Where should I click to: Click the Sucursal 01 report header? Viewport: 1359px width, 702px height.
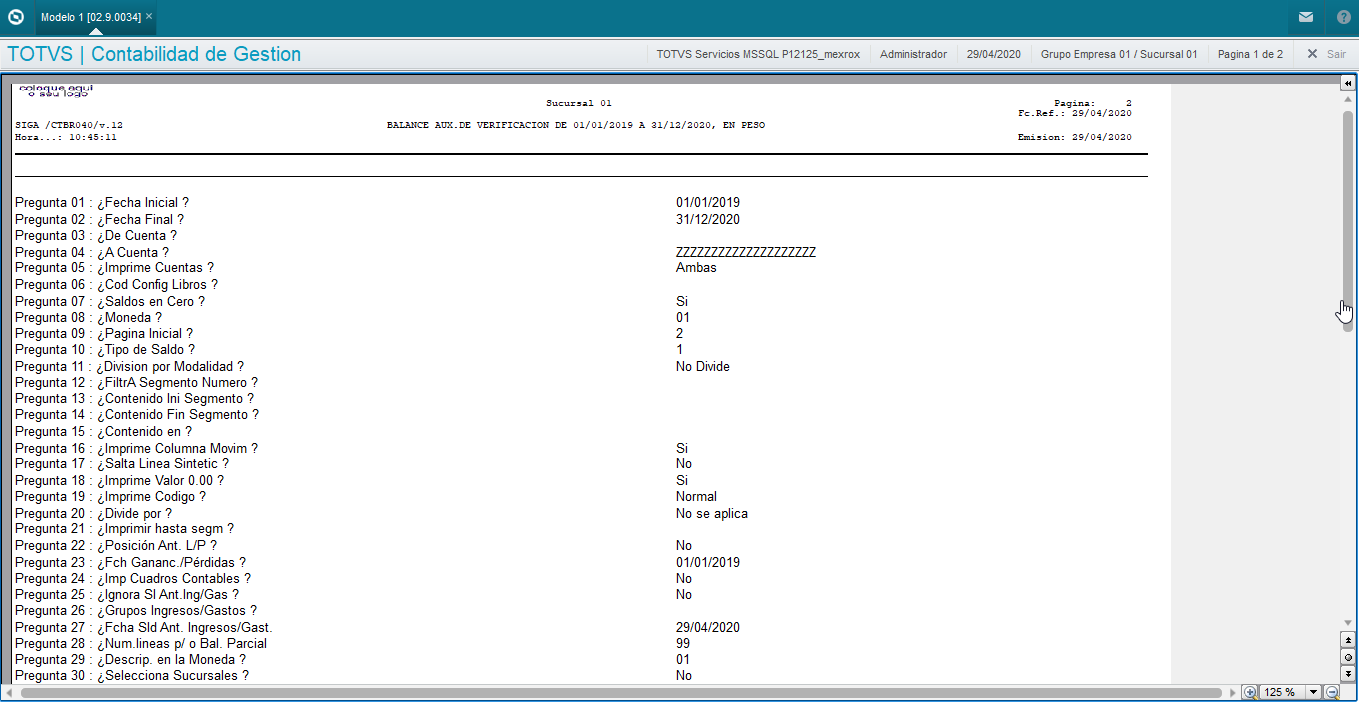point(579,103)
